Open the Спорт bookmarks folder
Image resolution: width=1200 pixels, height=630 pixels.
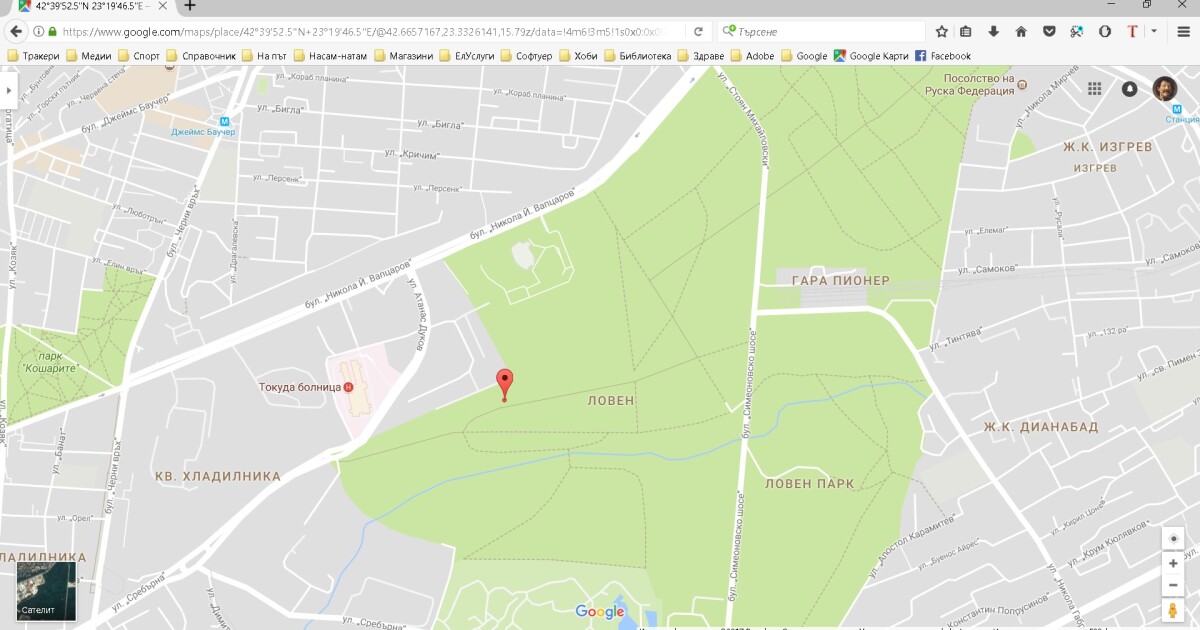[139, 56]
